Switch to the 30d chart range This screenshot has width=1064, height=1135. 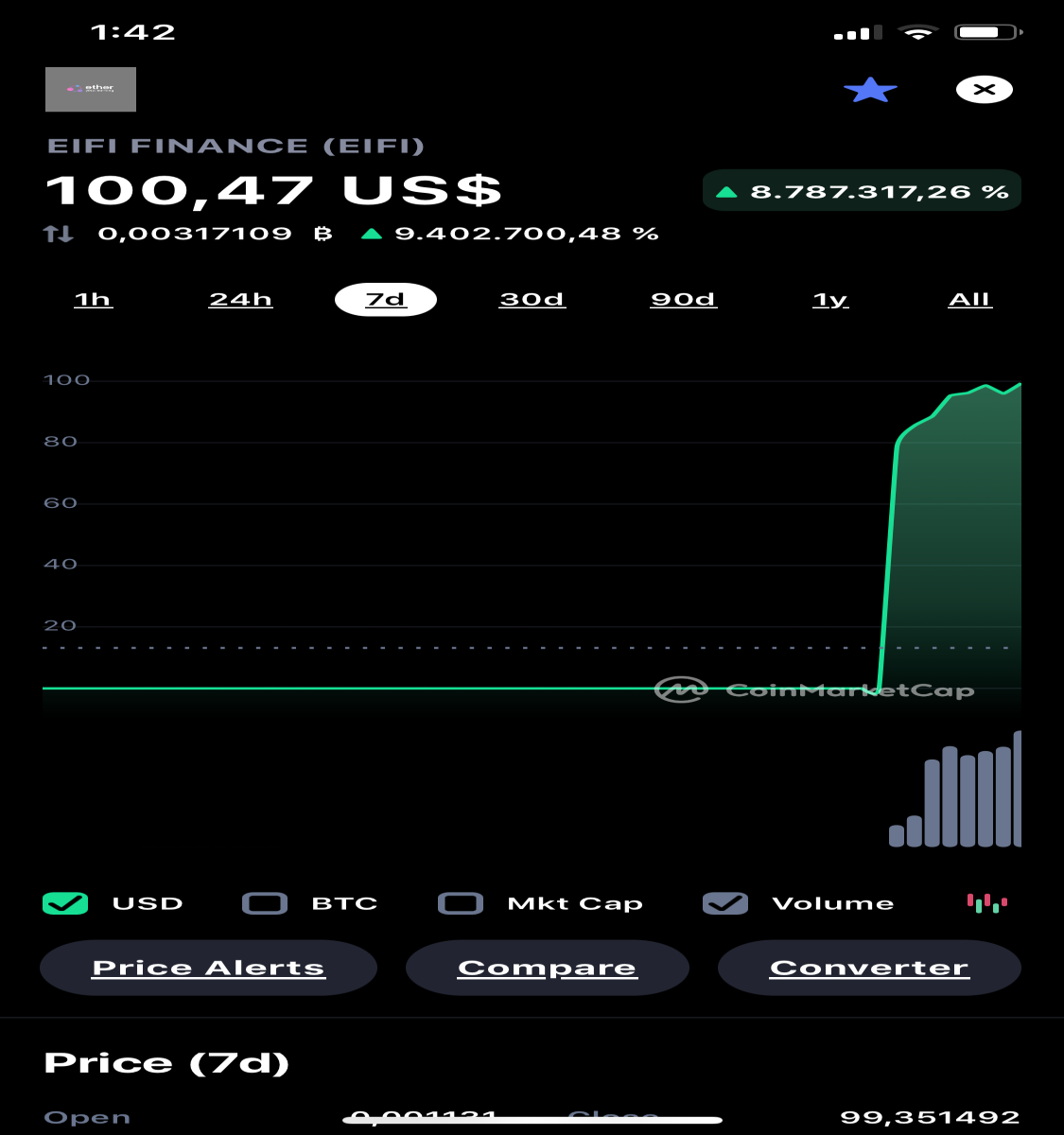tap(532, 300)
